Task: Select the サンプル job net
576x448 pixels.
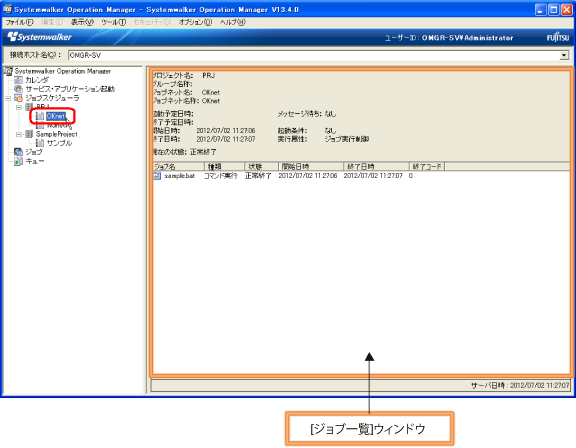Action: point(59,143)
